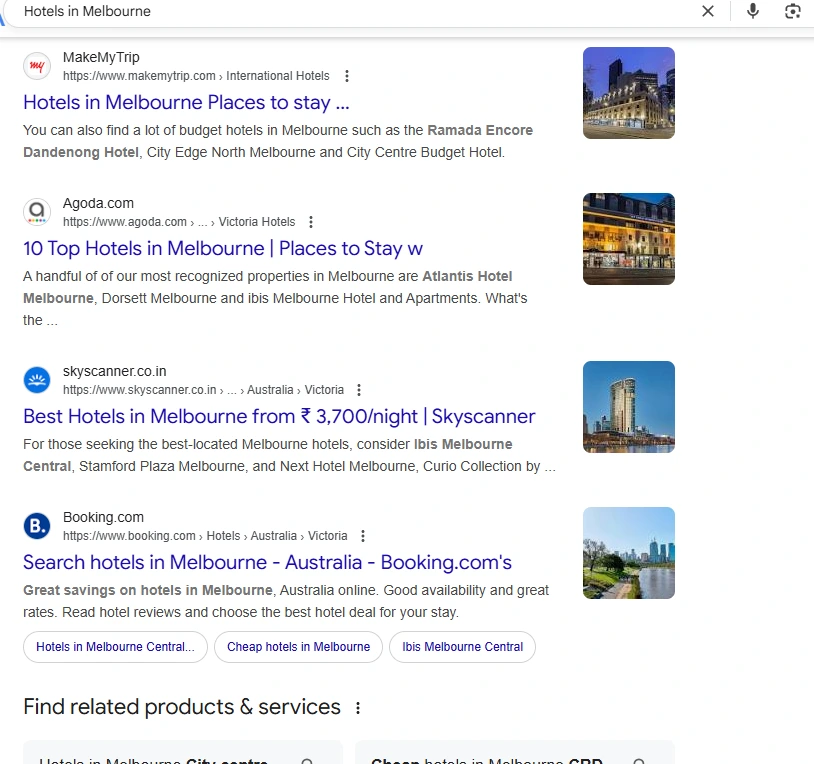
Task: Open more options for MakeMyTrip result
Action: coord(347,76)
